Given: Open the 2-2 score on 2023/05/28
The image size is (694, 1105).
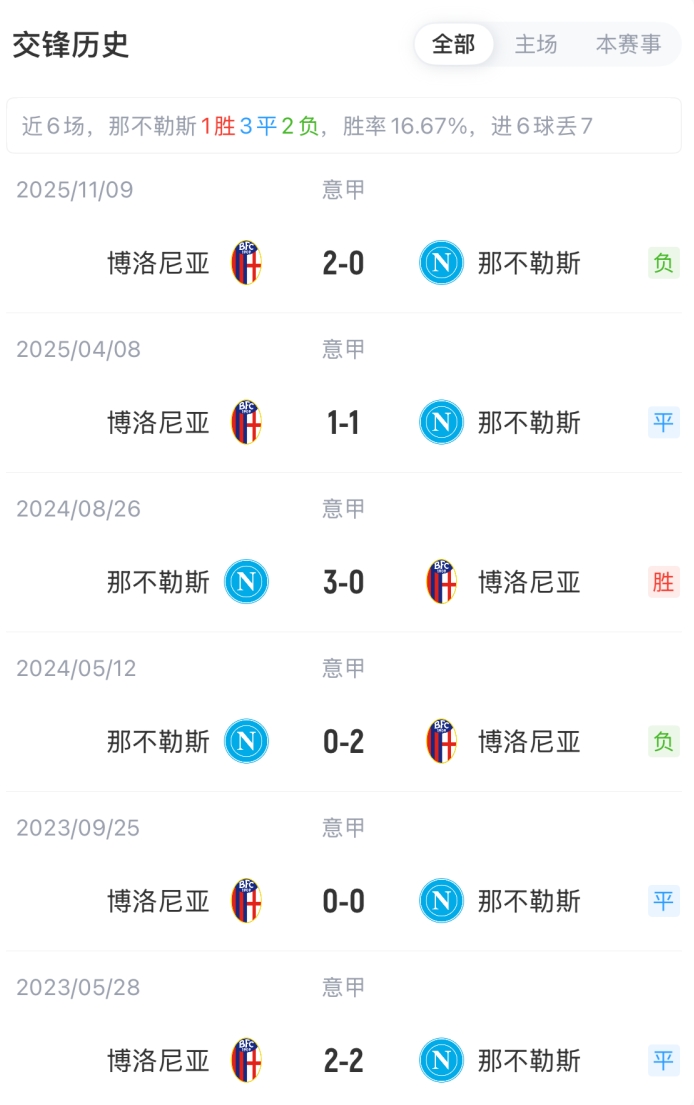Looking at the screenshot, I should (x=343, y=1060).
